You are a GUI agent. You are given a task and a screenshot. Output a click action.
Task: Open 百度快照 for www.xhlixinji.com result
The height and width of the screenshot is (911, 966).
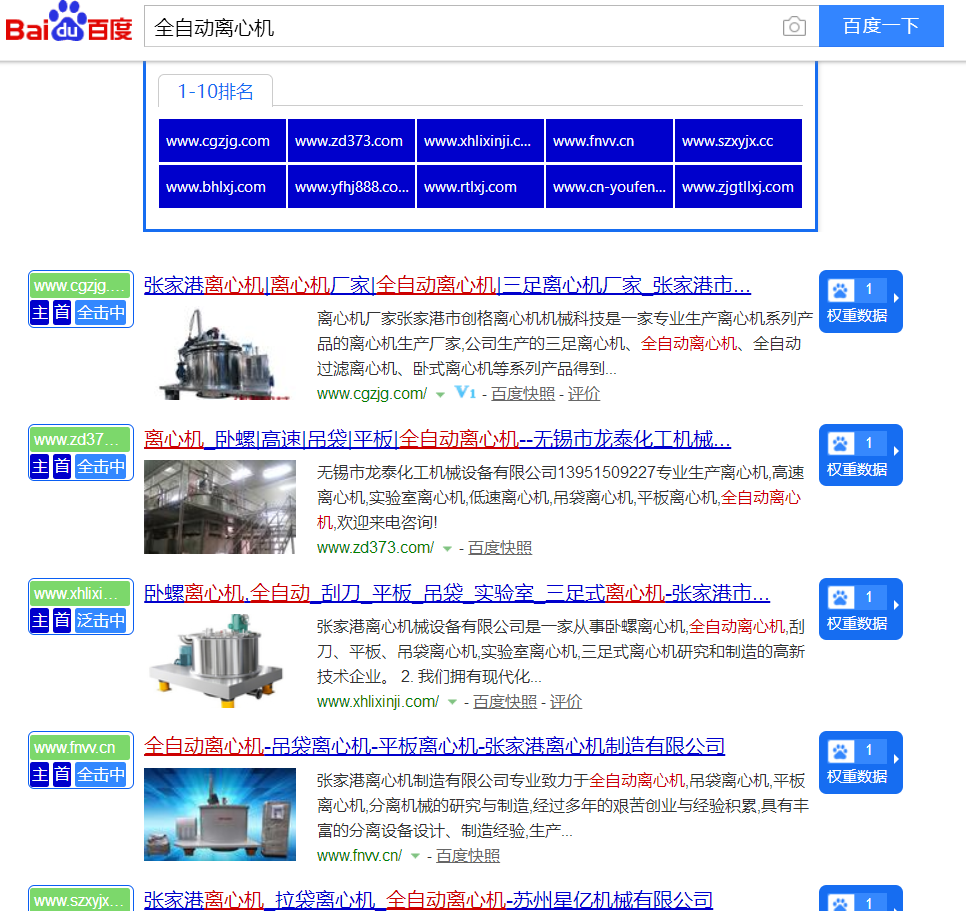pyautogui.click(x=505, y=702)
